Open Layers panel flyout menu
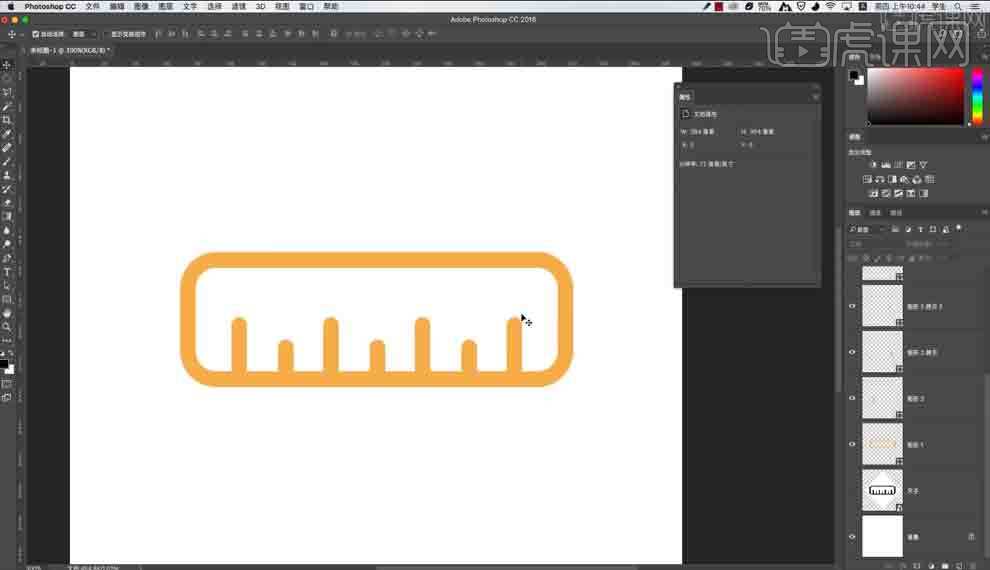This screenshot has width=990, height=570. tap(984, 213)
